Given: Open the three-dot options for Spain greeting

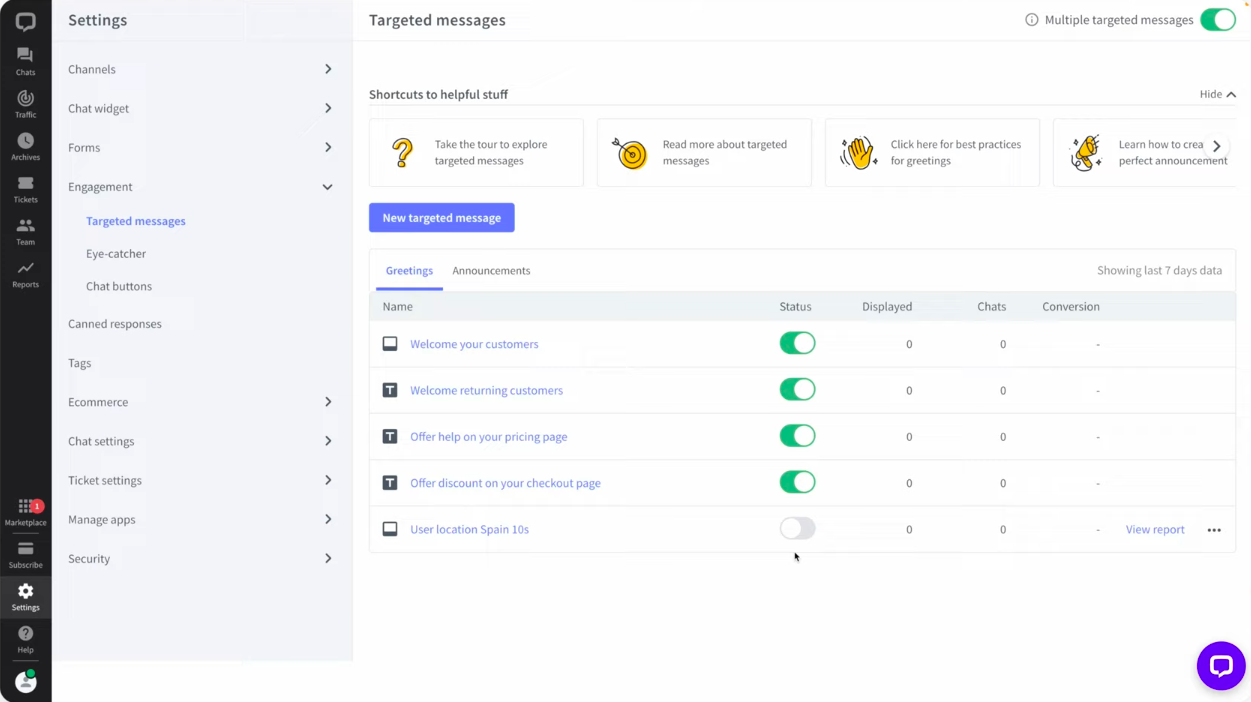Looking at the screenshot, I should click(1214, 529).
